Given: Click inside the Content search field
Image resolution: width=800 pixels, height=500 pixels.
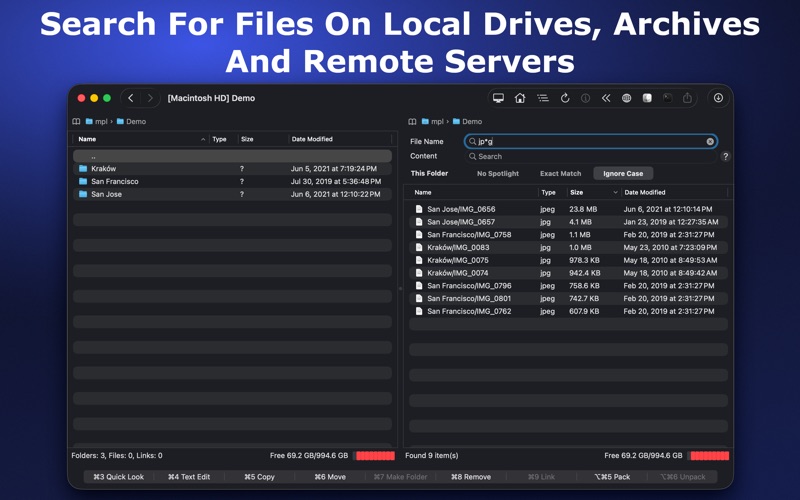Looking at the screenshot, I should pos(590,157).
